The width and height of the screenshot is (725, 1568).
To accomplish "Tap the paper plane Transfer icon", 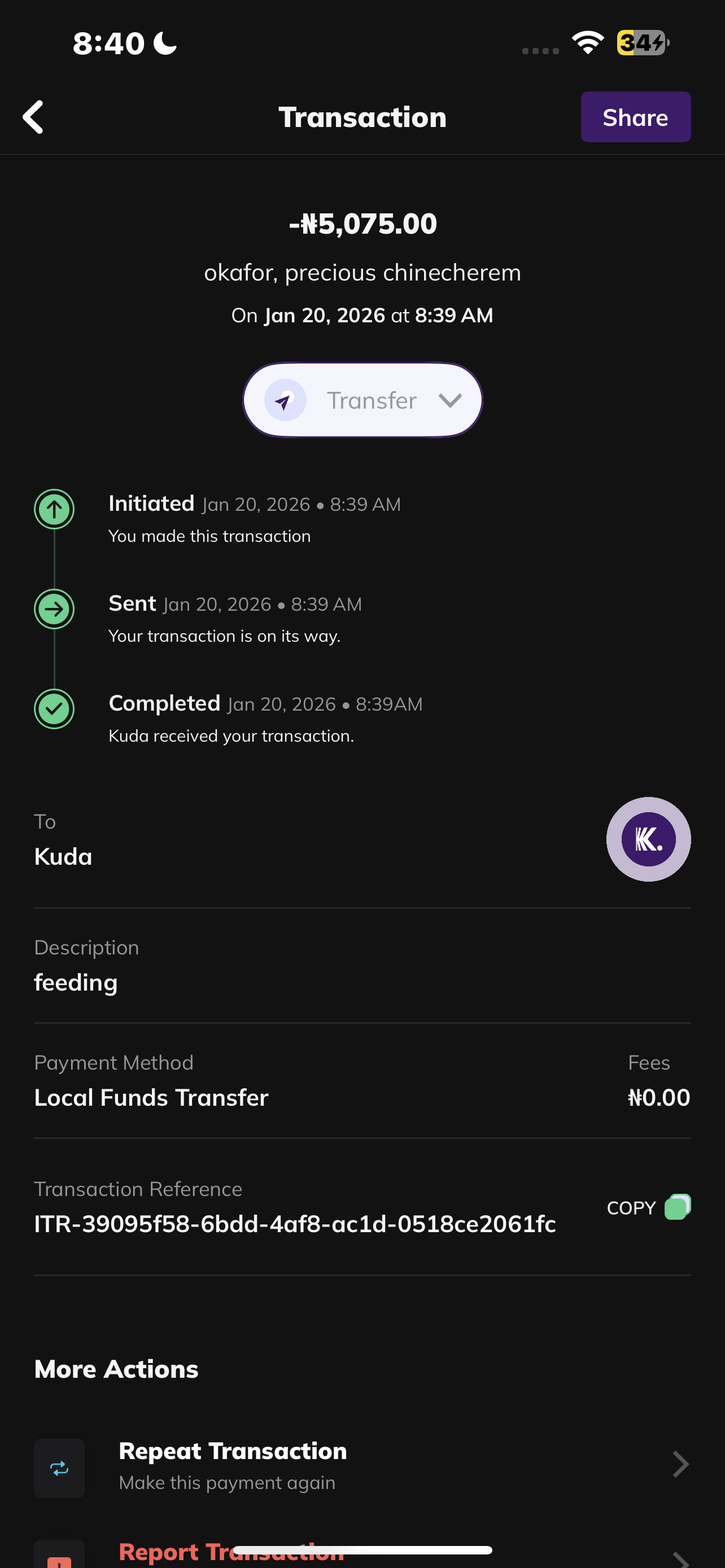I will click(x=285, y=401).
